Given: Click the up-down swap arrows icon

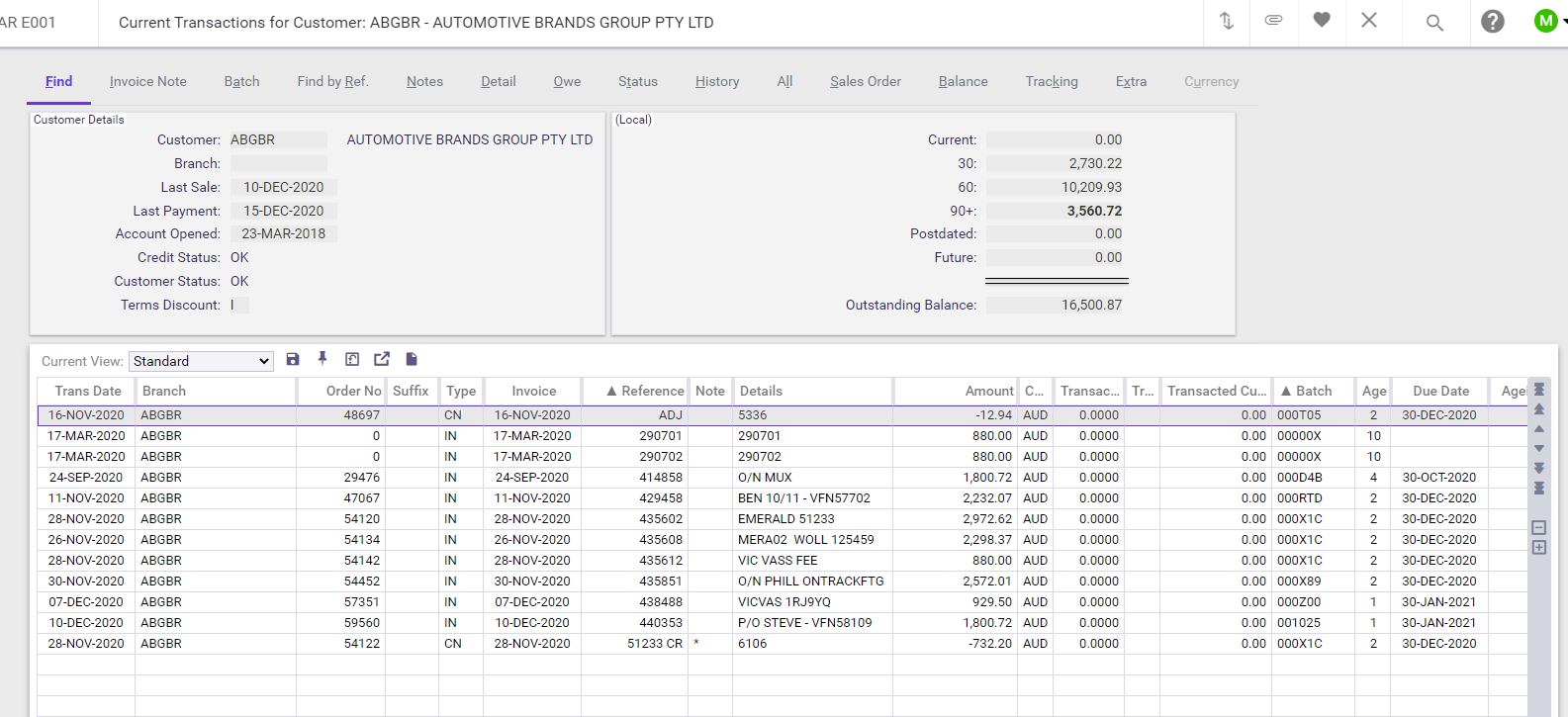Looking at the screenshot, I should [1227, 21].
